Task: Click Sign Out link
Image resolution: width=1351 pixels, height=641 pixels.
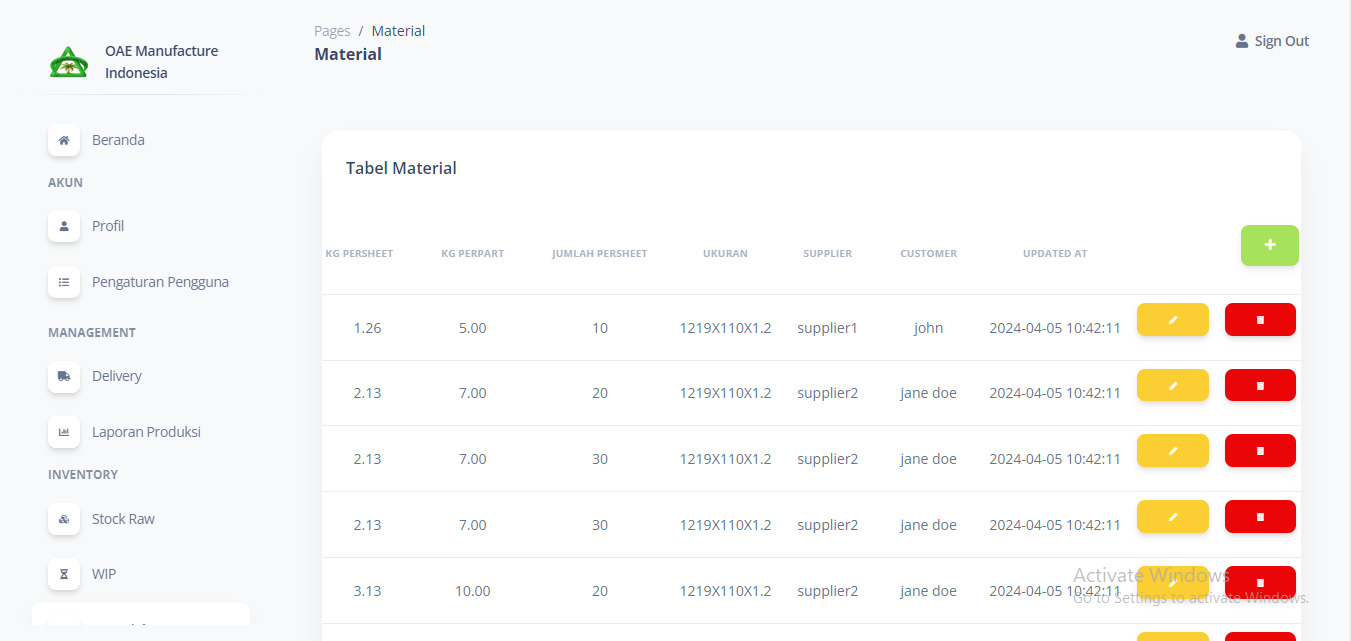Action: coord(1272,41)
